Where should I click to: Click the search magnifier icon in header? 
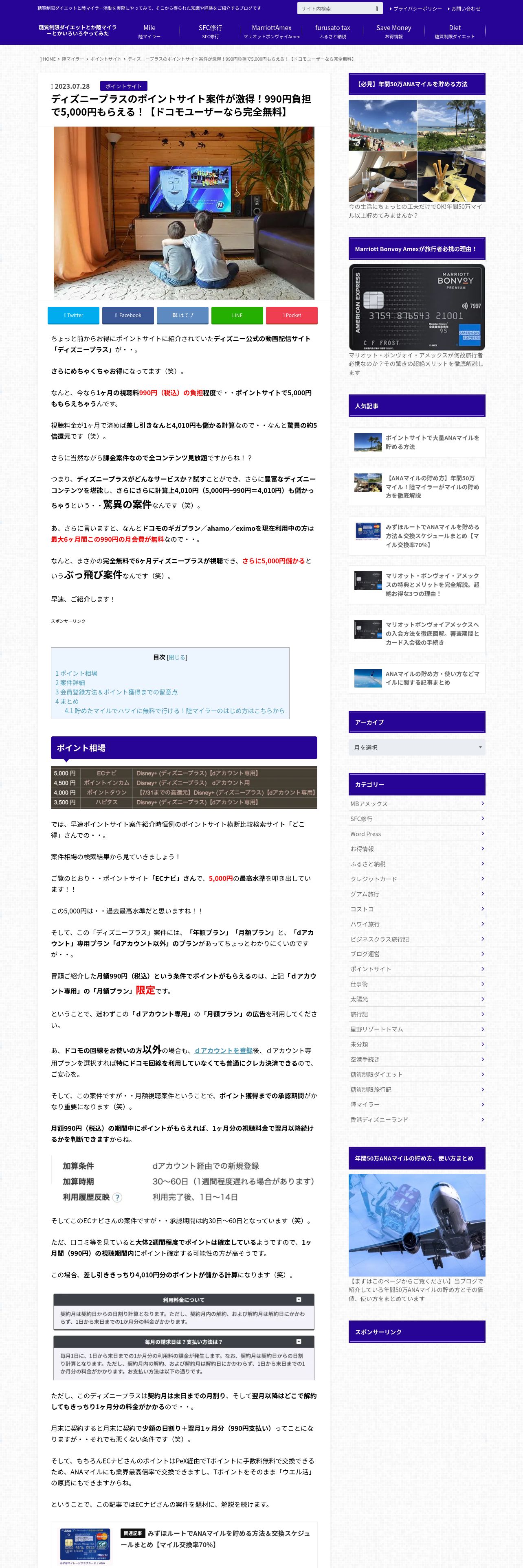[x=377, y=9]
